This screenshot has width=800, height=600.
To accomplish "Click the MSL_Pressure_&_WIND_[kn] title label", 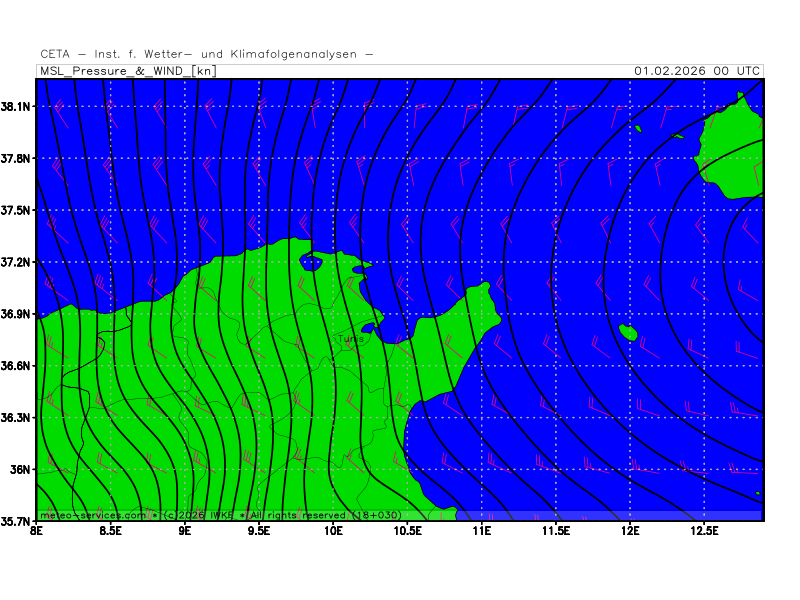I will [127, 71].
